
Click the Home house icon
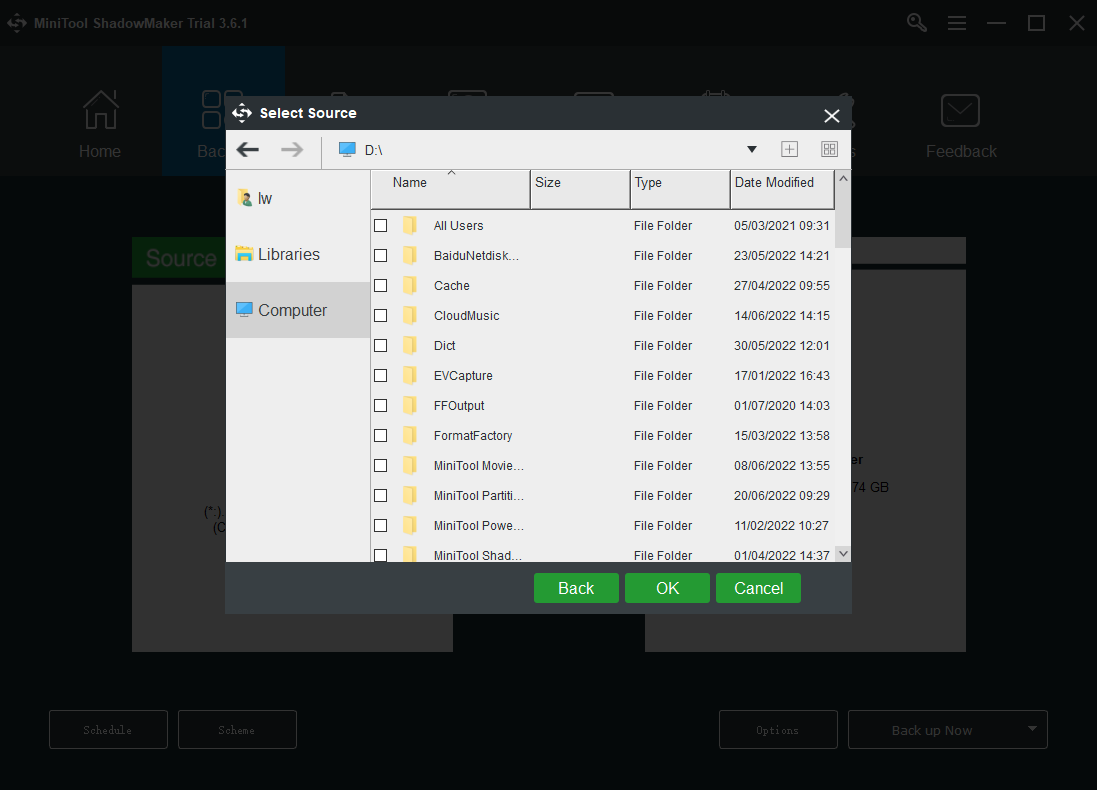coord(100,110)
